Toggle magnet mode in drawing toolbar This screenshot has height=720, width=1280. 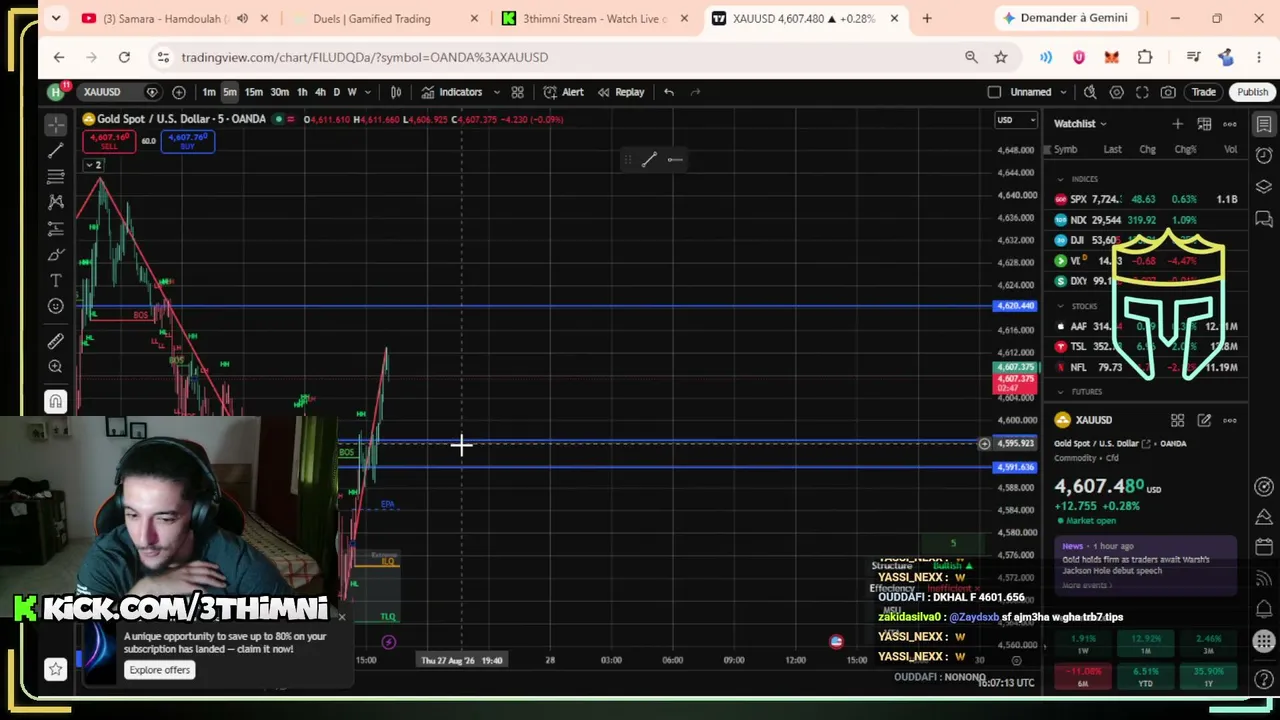click(x=56, y=402)
